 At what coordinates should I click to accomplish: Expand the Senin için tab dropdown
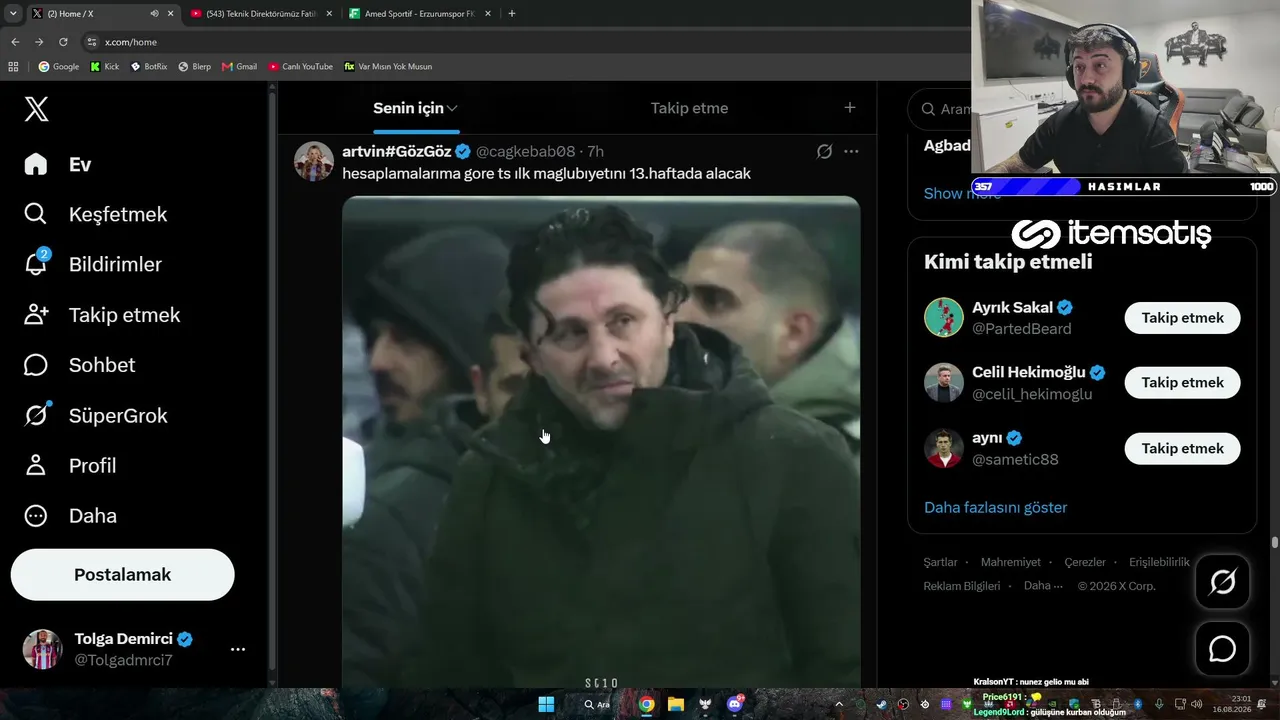click(x=452, y=108)
